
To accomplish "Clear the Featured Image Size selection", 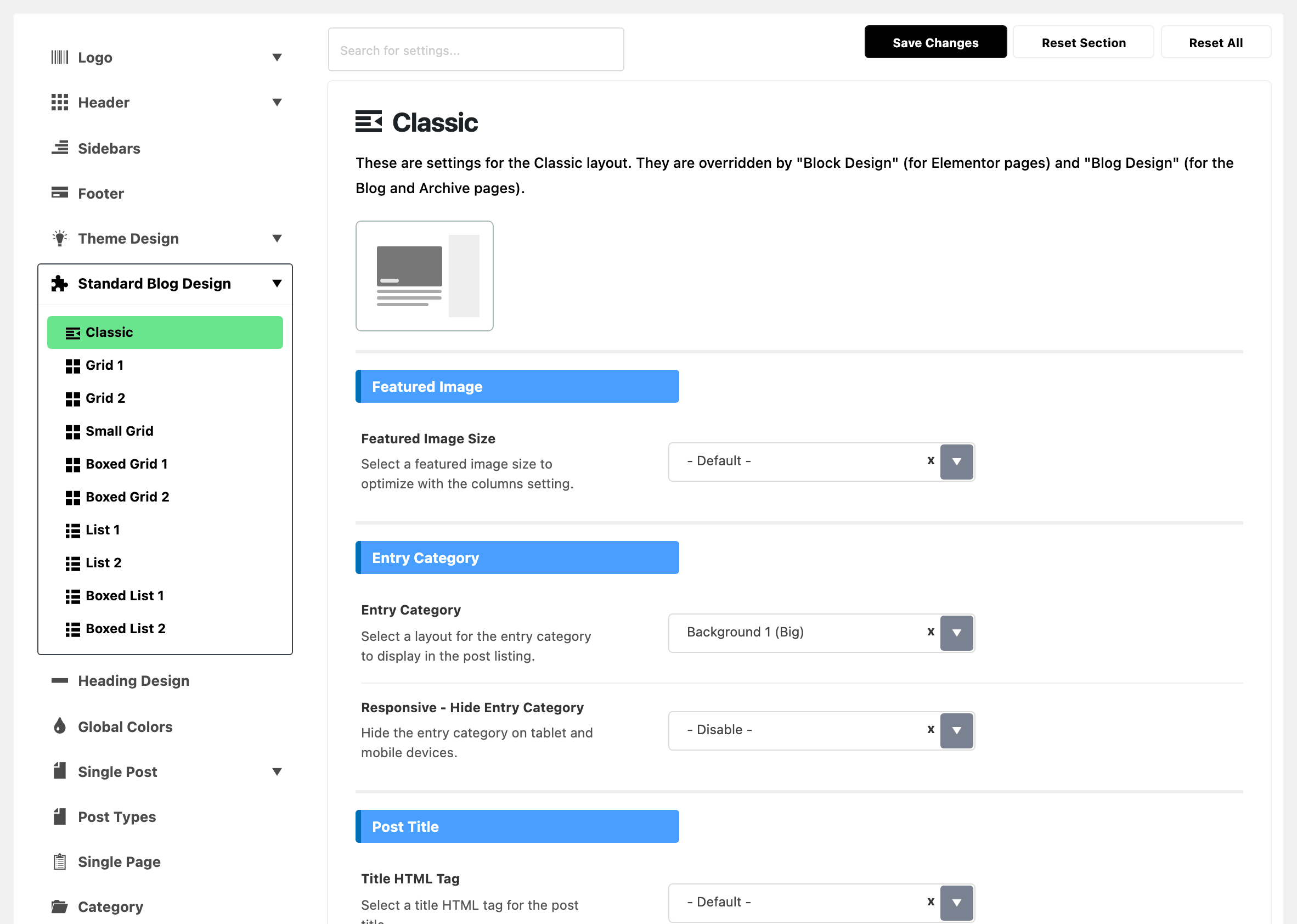I will 931,461.
